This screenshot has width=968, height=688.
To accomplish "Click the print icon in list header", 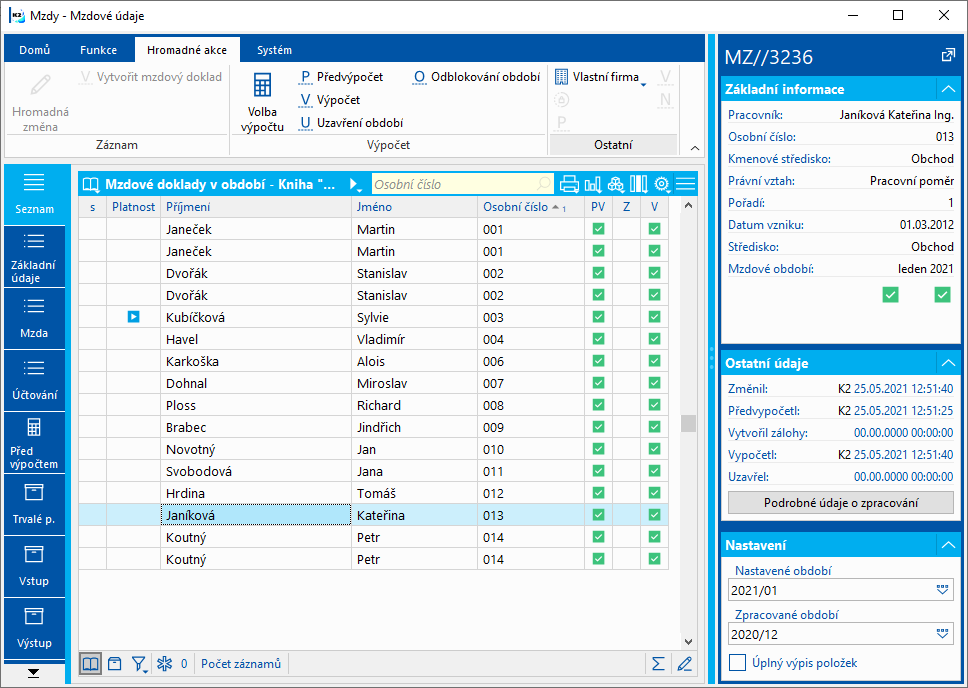I will 570,184.
